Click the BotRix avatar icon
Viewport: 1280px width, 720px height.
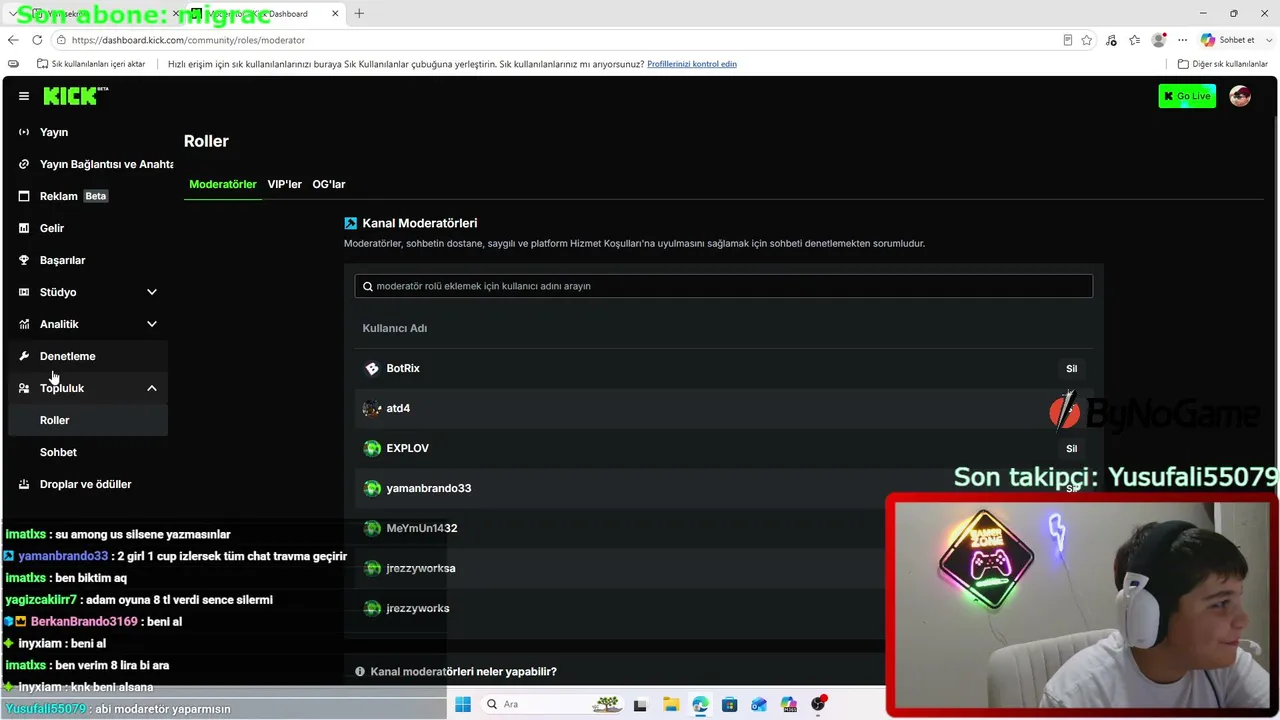tap(372, 368)
